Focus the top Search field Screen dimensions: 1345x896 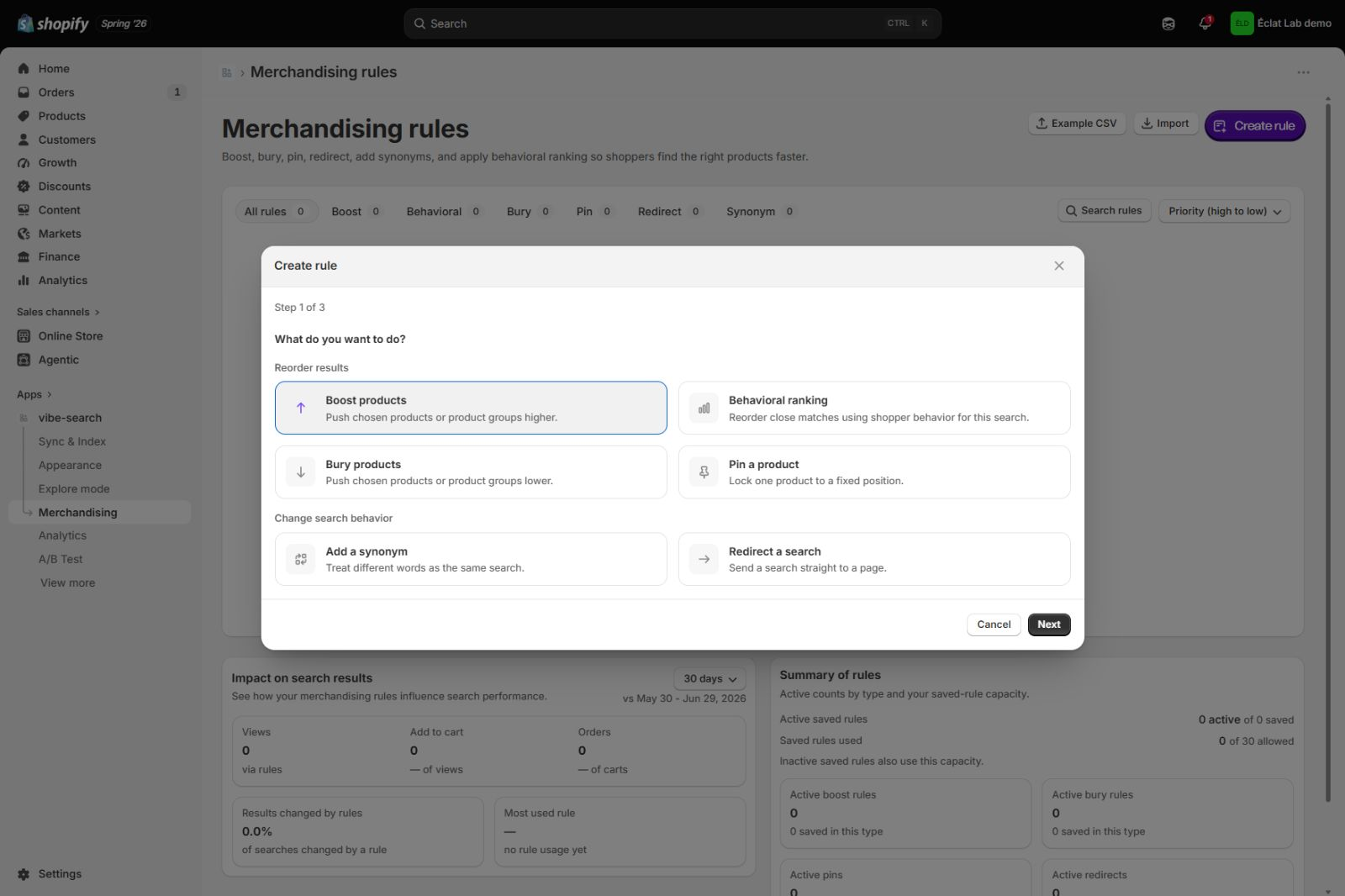click(x=672, y=24)
